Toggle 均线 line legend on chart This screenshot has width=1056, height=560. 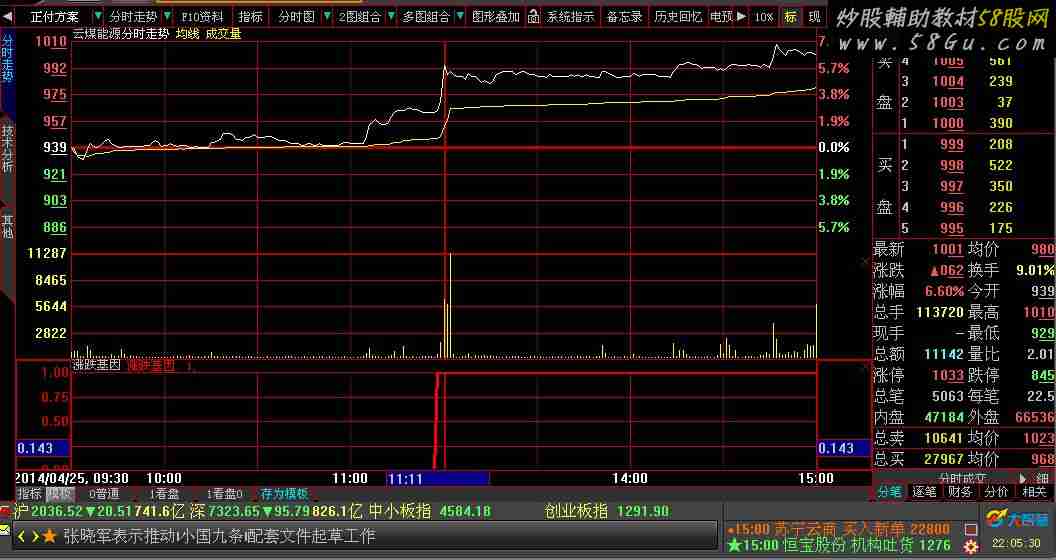(187, 33)
